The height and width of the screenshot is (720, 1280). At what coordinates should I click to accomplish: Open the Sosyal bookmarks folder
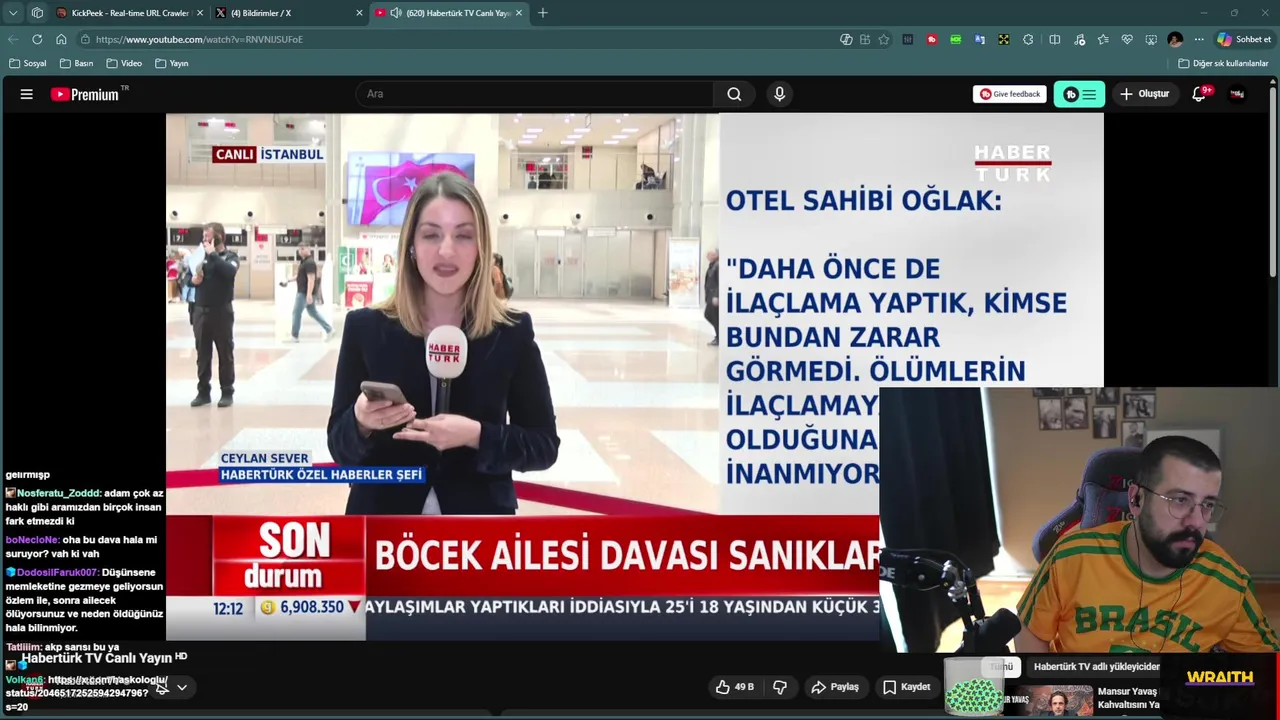(28, 63)
